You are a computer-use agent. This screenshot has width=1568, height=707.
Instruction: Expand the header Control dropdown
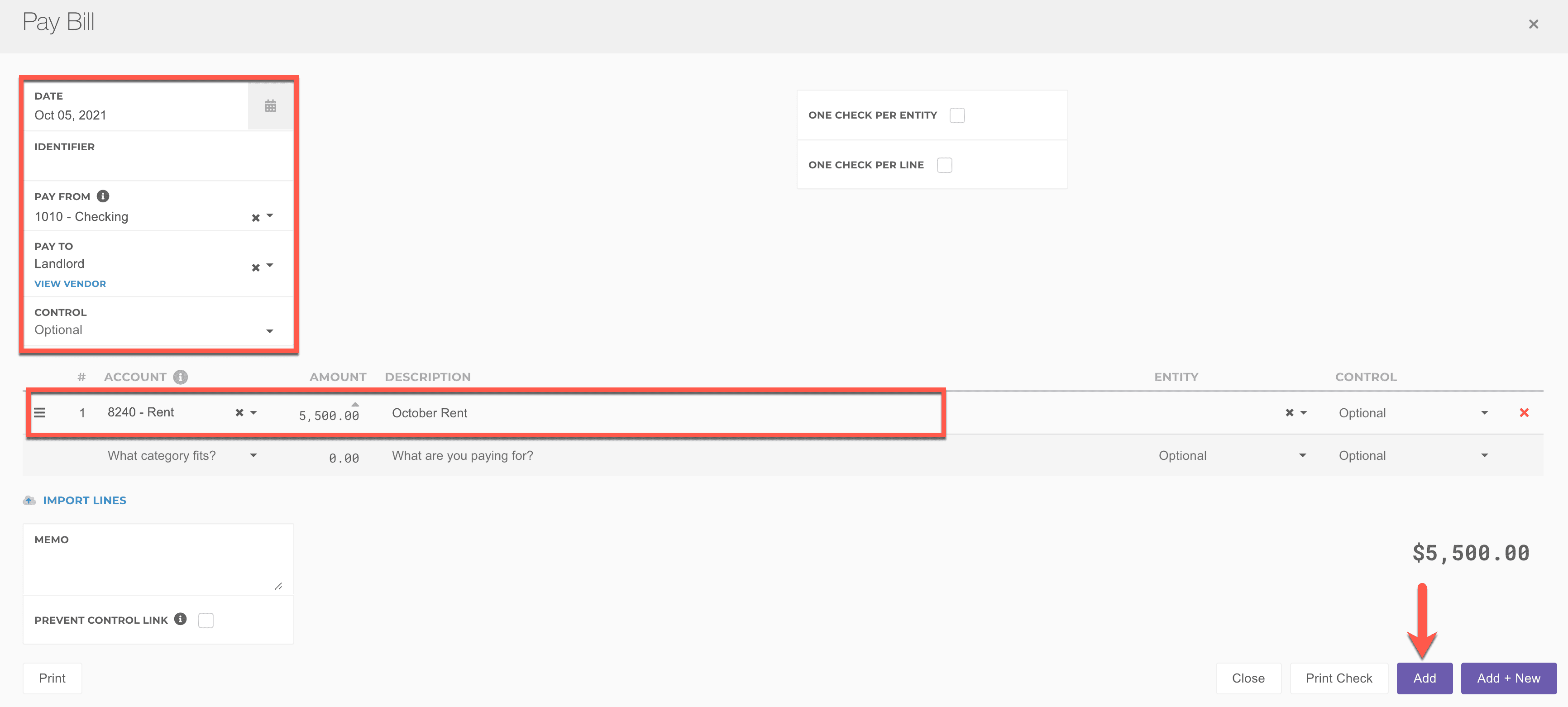[x=269, y=331]
